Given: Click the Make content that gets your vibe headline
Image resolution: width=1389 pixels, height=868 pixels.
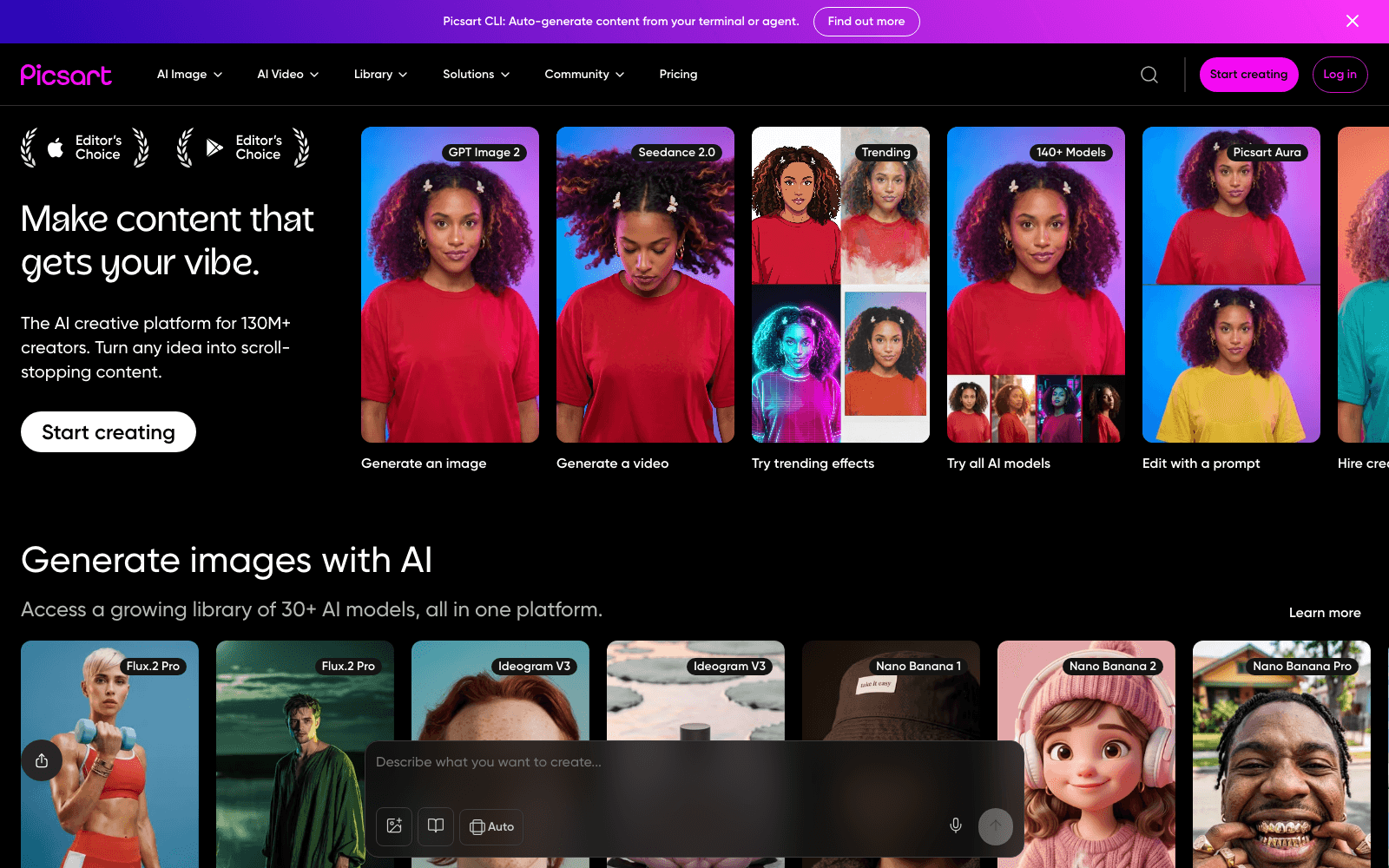Looking at the screenshot, I should (168, 240).
